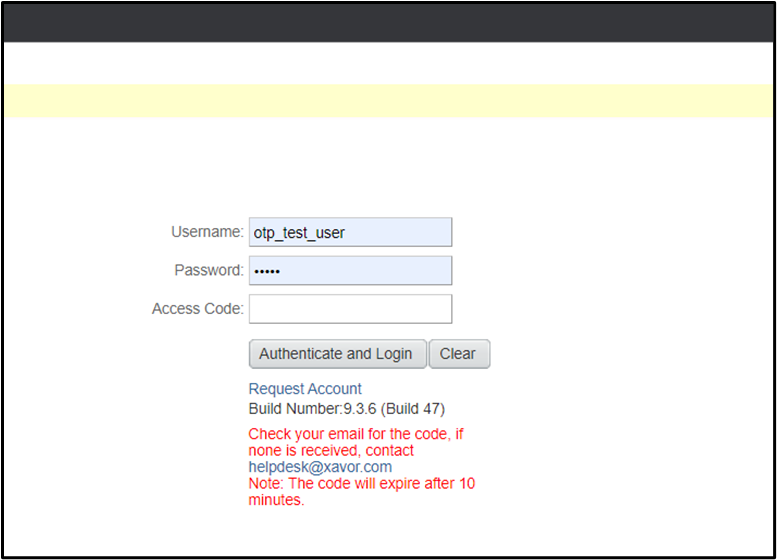Click the Build Number:9.3.6 (Build 47) text
The width and height of the screenshot is (777, 560).
pos(347,409)
